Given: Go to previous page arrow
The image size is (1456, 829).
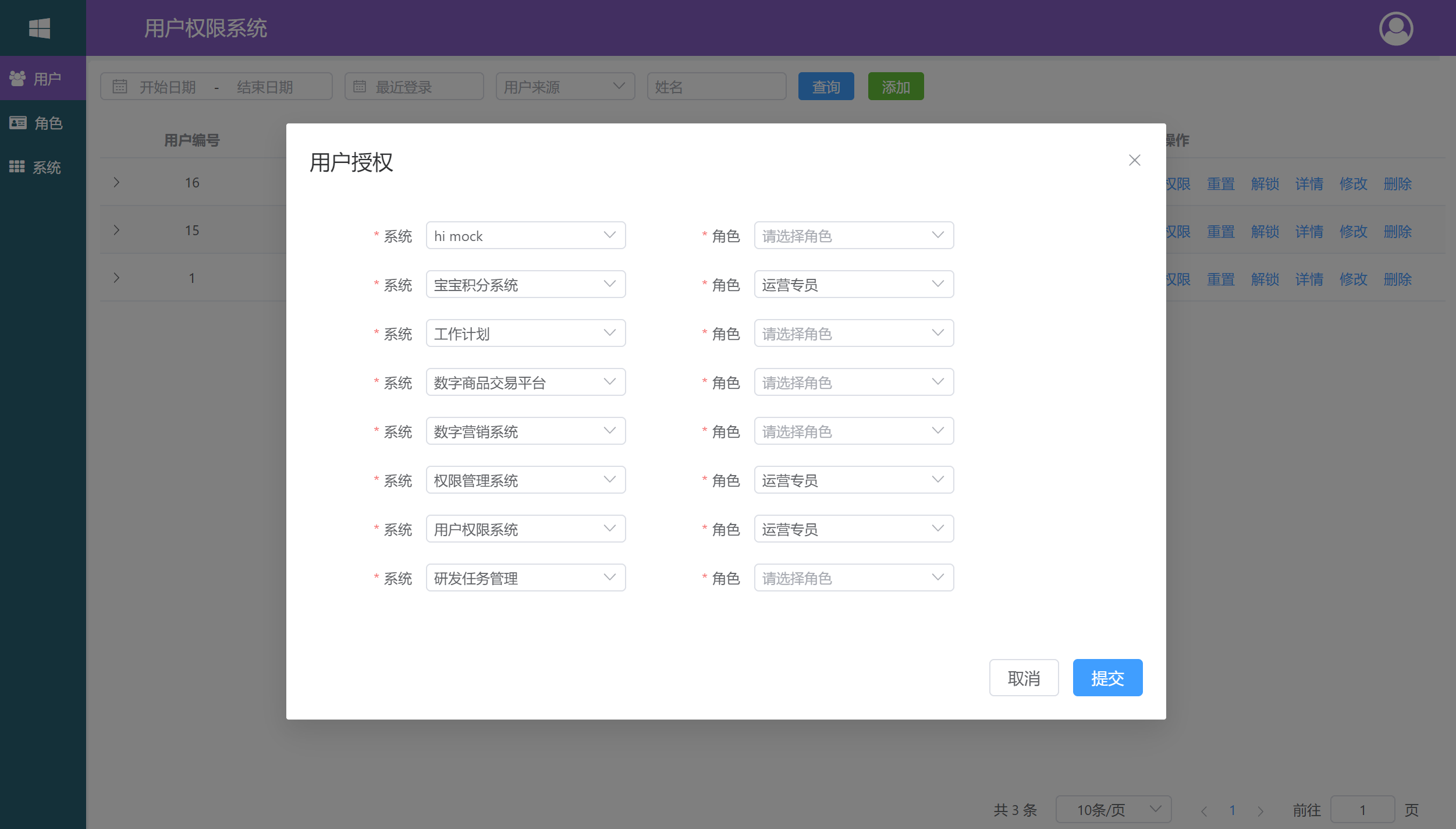Looking at the screenshot, I should (1204, 810).
